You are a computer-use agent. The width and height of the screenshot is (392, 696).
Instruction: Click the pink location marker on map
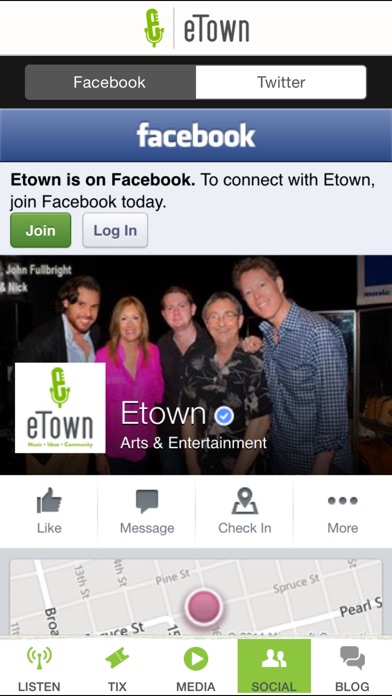point(204,606)
